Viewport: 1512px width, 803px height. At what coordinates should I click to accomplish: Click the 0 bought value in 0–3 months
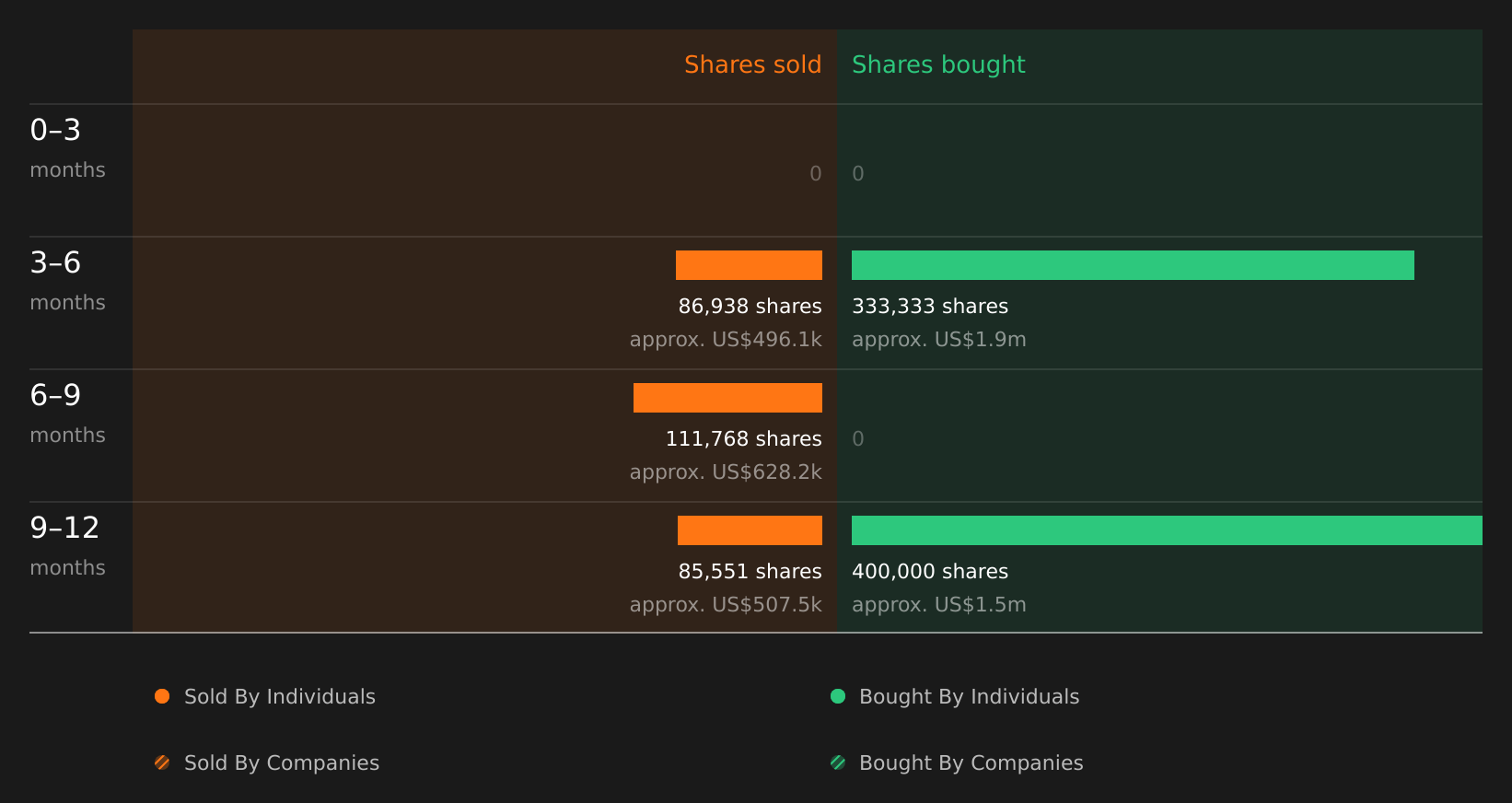[858, 173]
